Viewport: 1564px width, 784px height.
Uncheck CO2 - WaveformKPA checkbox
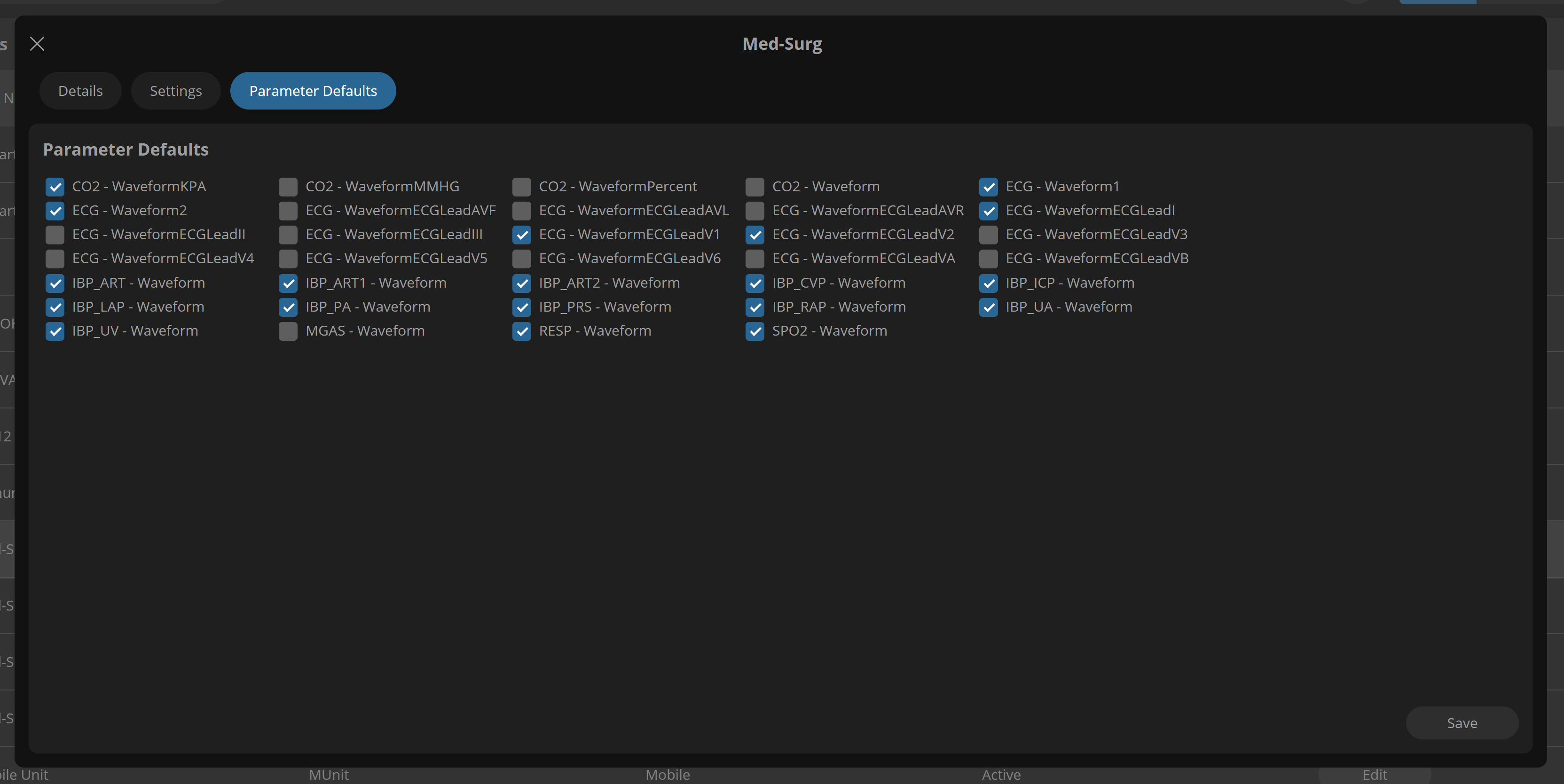coord(55,187)
